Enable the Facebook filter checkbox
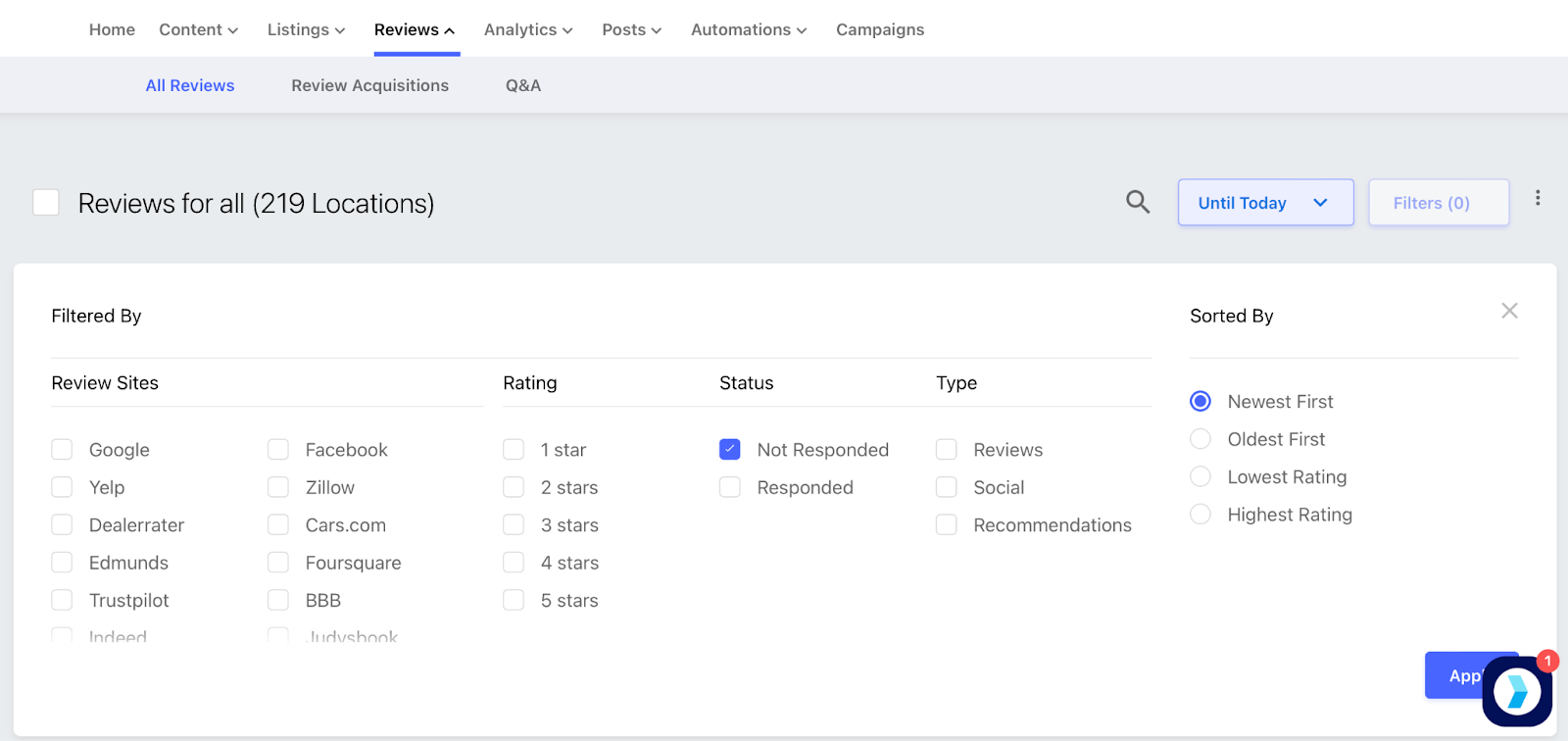The width and height of the screenshot is (1568, 741). [278, 449]
